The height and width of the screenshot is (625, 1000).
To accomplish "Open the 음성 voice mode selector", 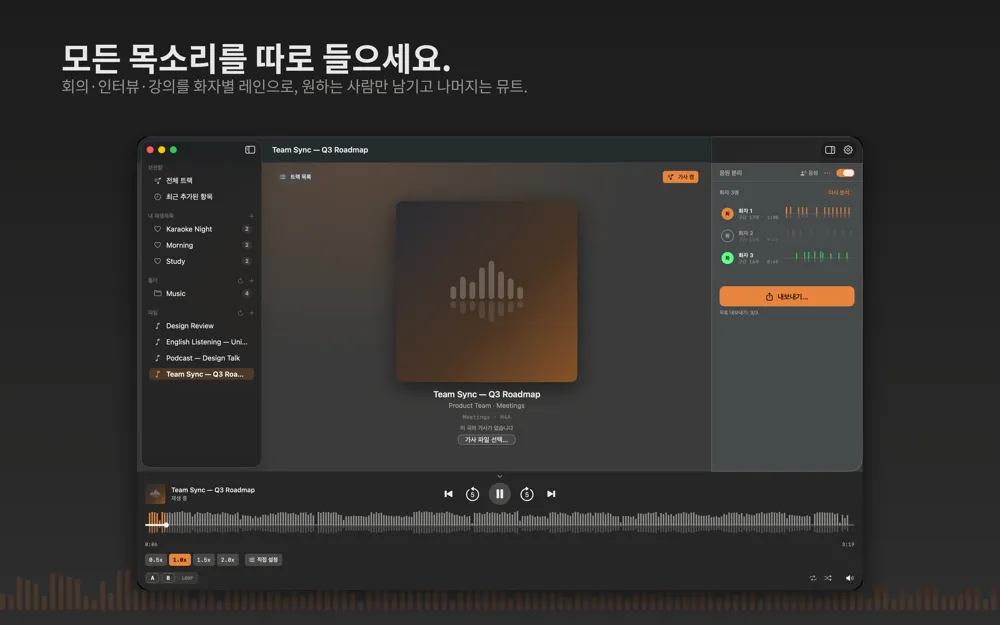I will click(x=809, y=173).
